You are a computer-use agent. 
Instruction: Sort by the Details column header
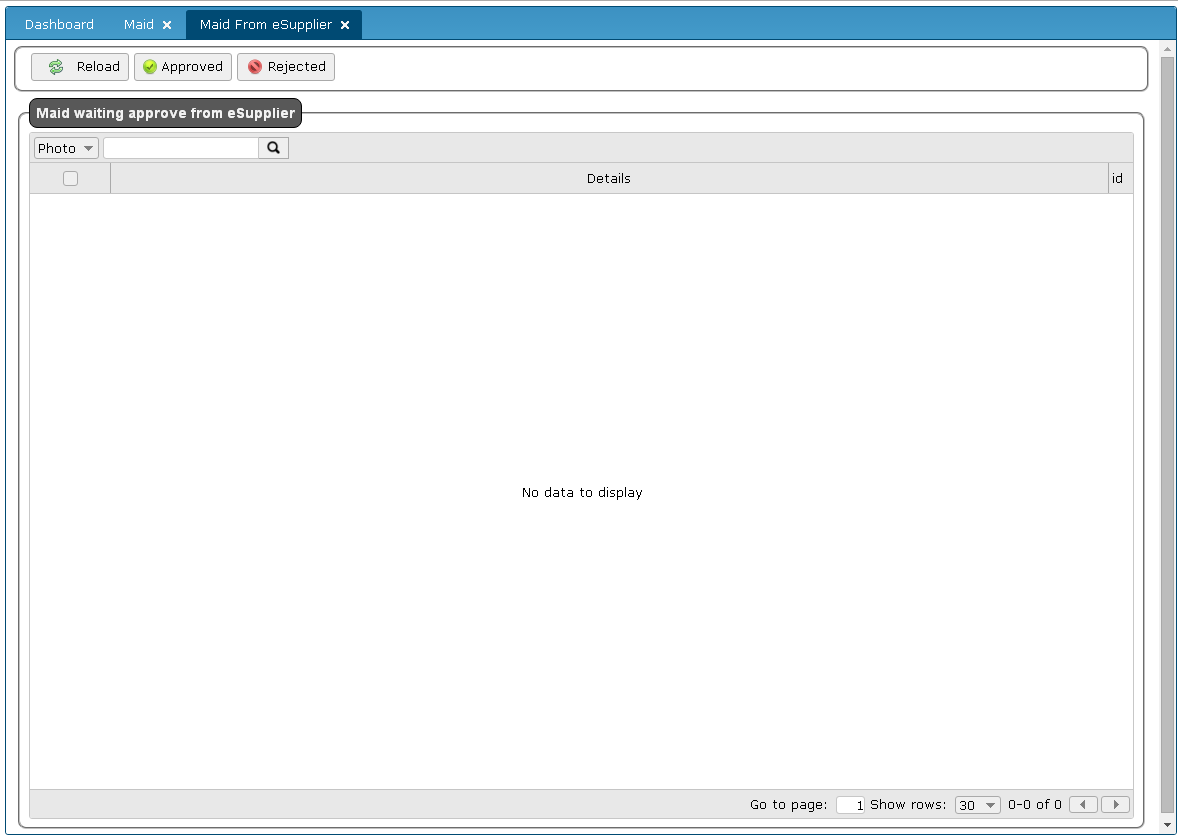(x=609, y=179)
